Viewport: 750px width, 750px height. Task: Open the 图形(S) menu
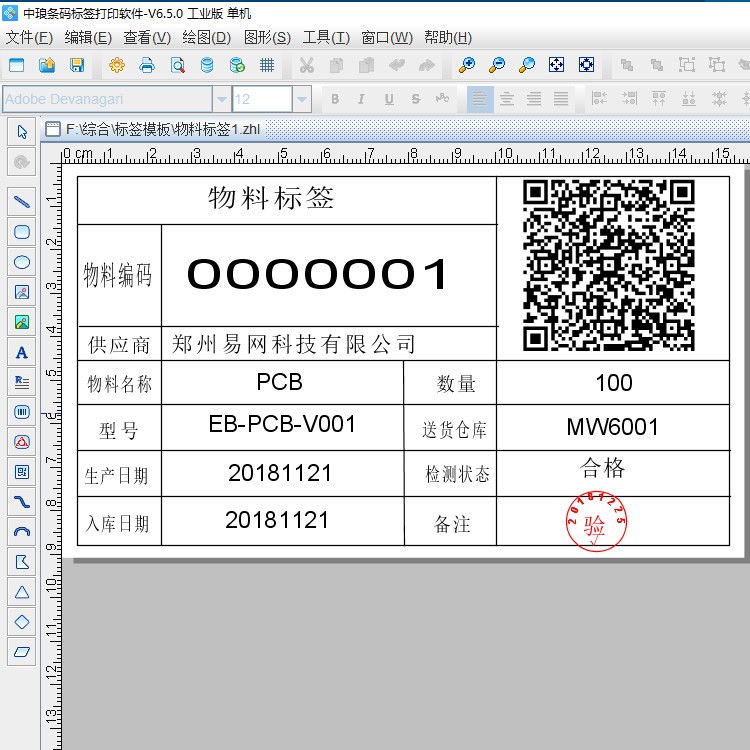pos(267,37)
